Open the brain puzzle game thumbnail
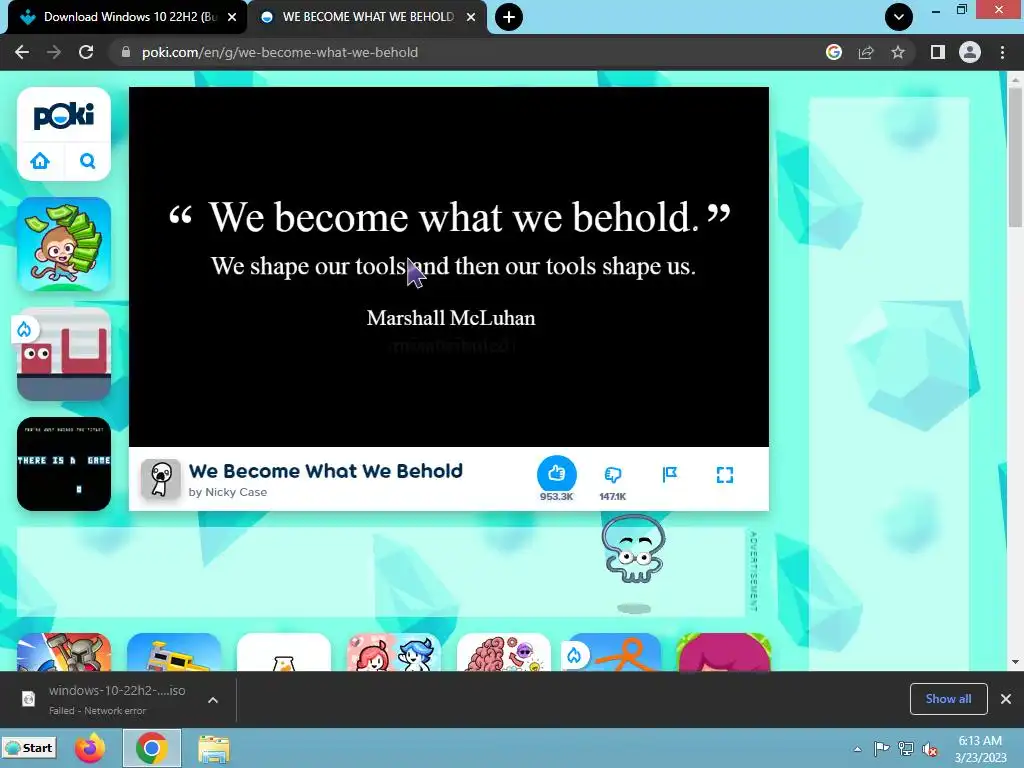Image resolution: width=1024 pixels, height=768 pixels. click(x=504, y=652)
